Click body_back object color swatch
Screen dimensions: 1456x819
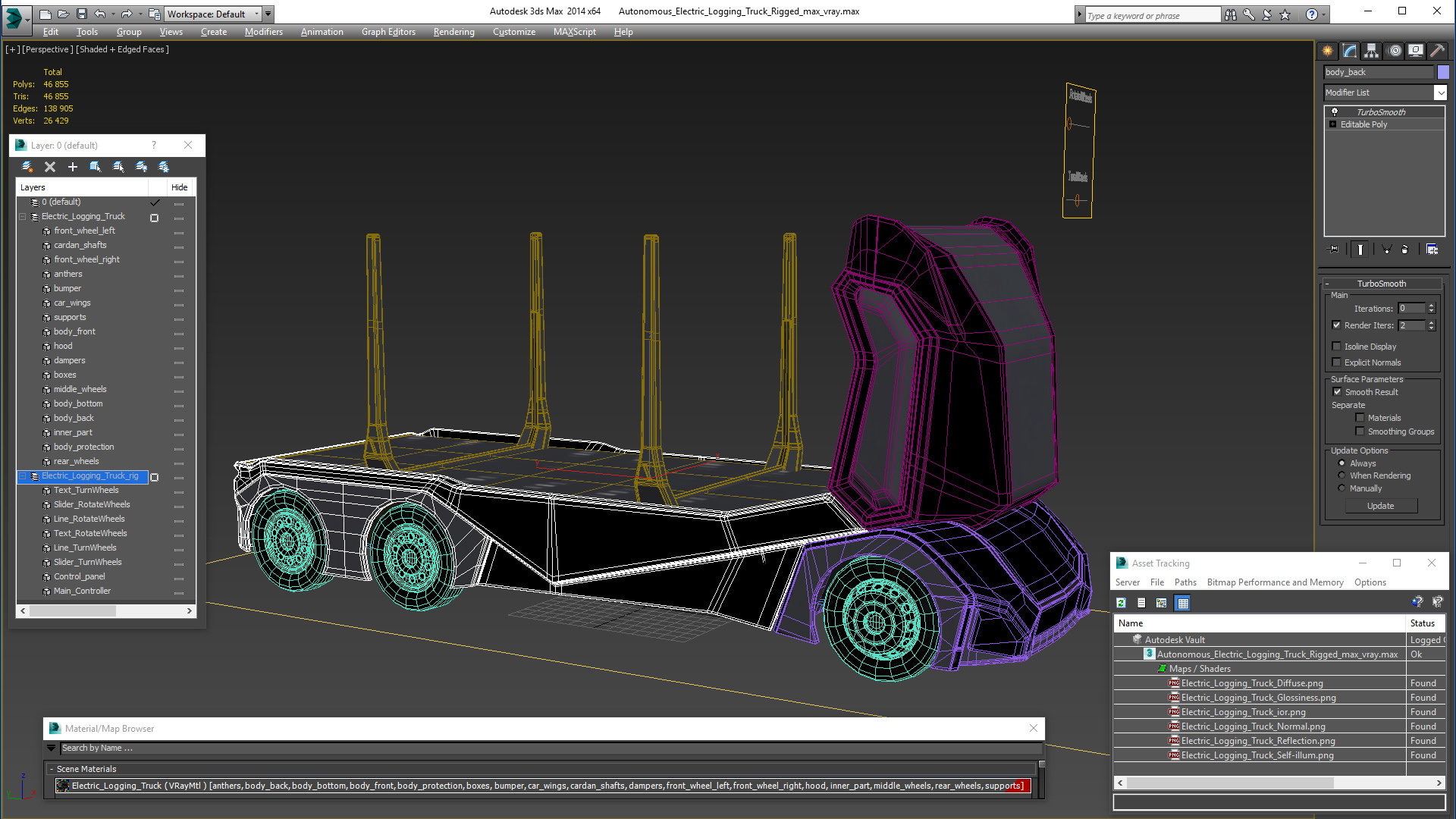coord(1443,72)
